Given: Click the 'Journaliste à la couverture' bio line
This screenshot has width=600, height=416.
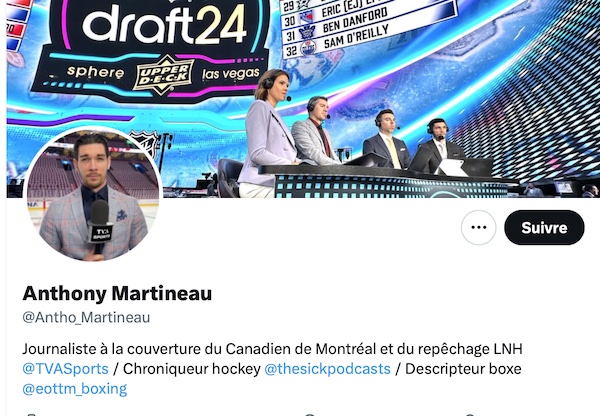Looking at the screenshot, I should pyautogui.click(x=272, y=349).
